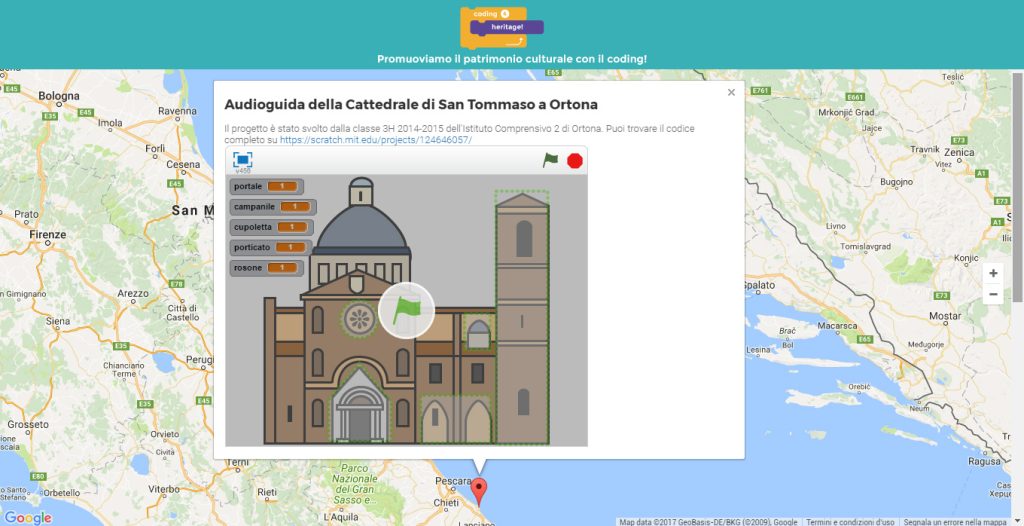Click the Mrkonjić Grad label
This screenshot has width=1024, height=526.
[846, 112]
